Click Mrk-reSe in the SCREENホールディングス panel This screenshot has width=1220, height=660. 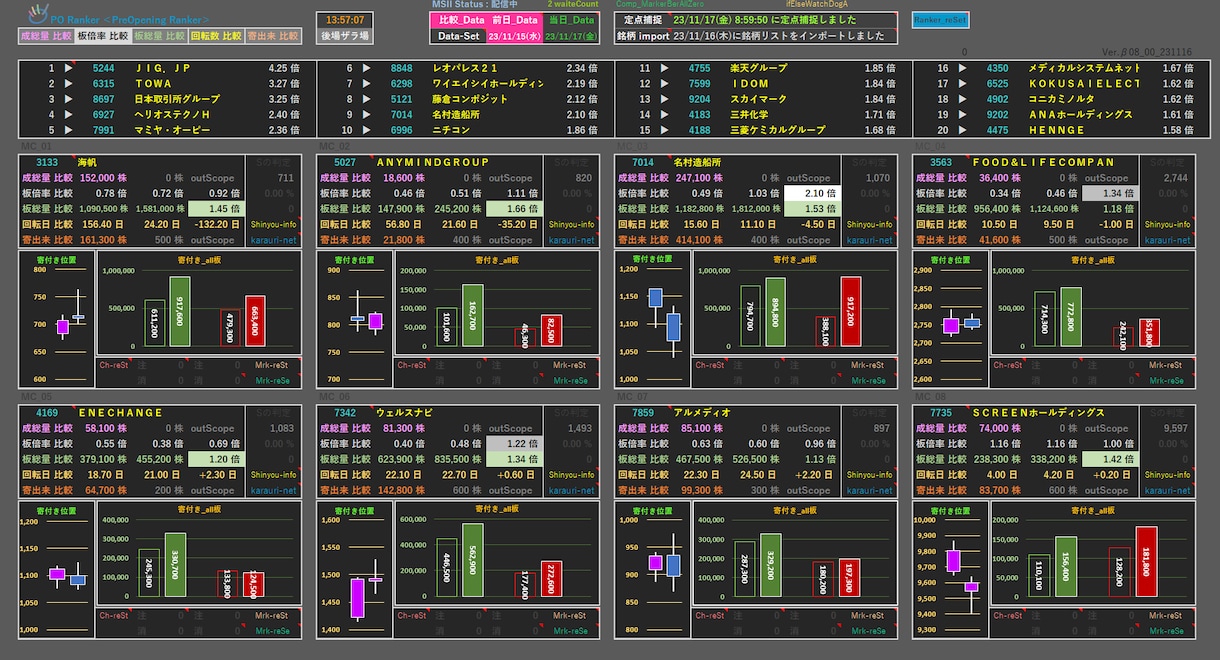[1167, 632]
